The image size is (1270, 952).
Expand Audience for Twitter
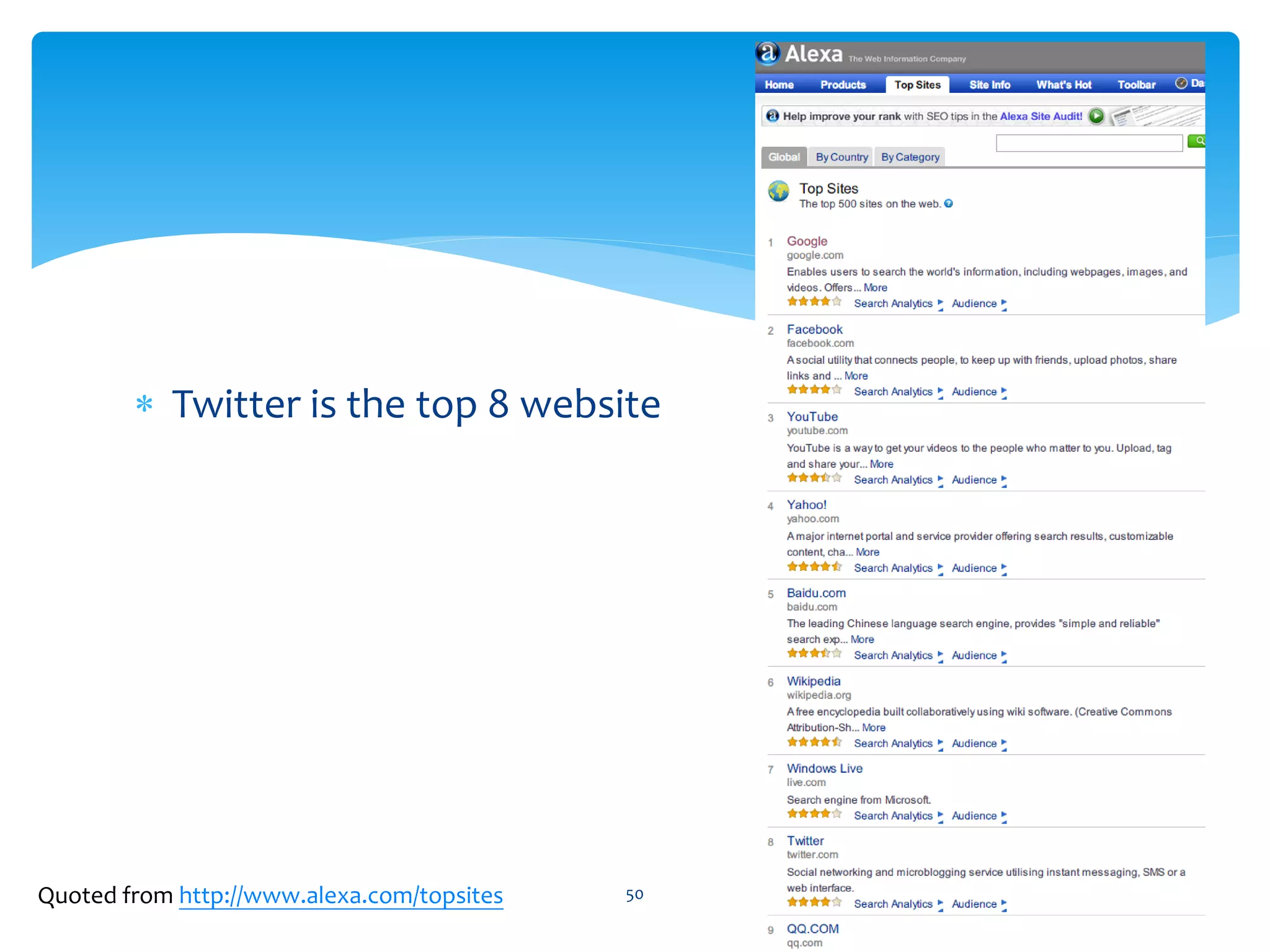[979, 904]
